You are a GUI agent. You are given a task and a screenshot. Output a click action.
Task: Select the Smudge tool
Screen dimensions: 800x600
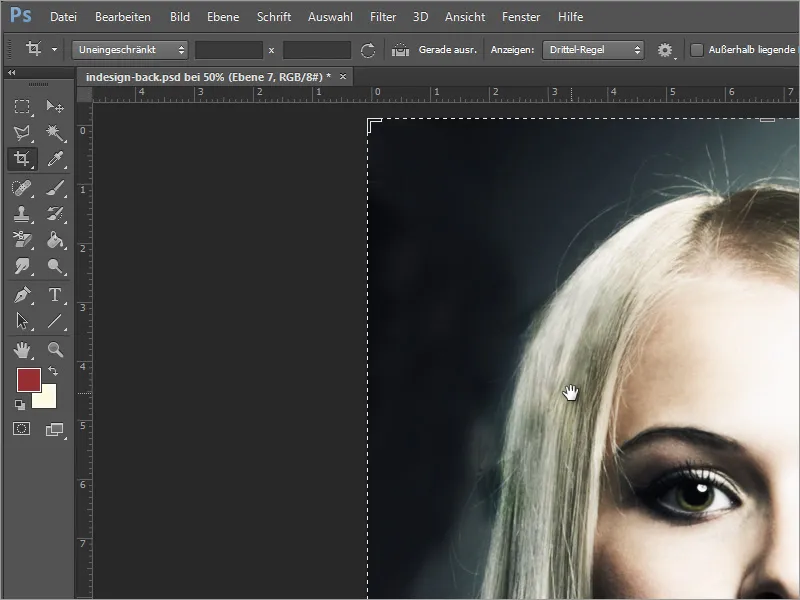tap(21, 266)
